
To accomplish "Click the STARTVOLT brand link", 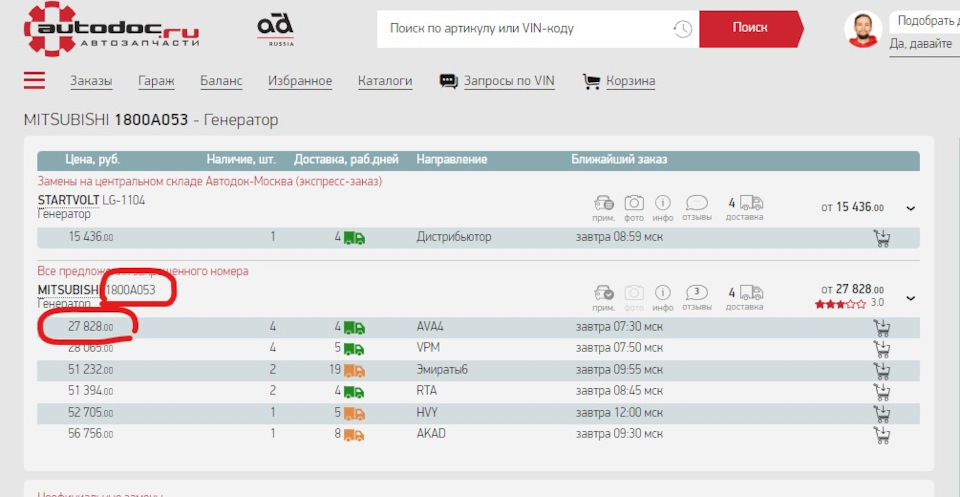I will coord(69,200).
